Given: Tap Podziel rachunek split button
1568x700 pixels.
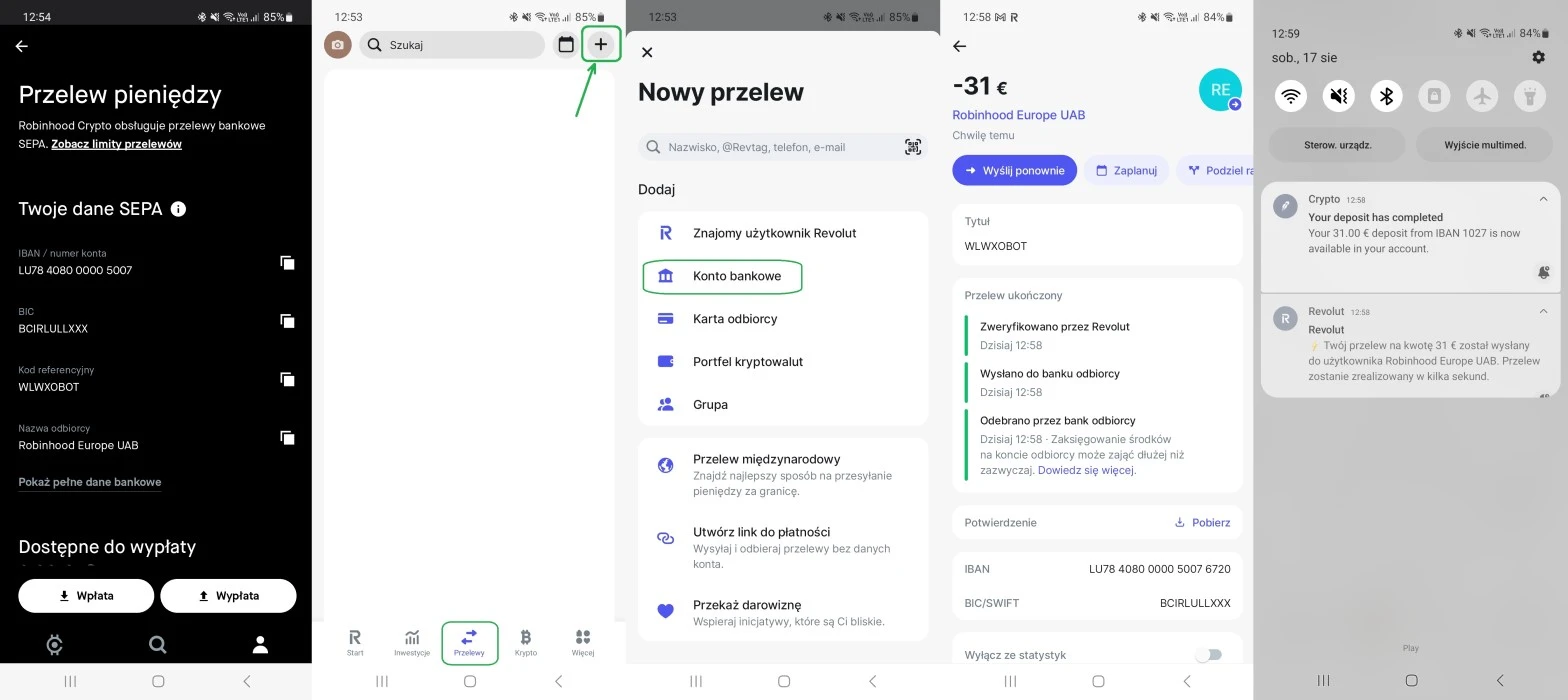Looking at the screenshot, I should point(1215,170).
